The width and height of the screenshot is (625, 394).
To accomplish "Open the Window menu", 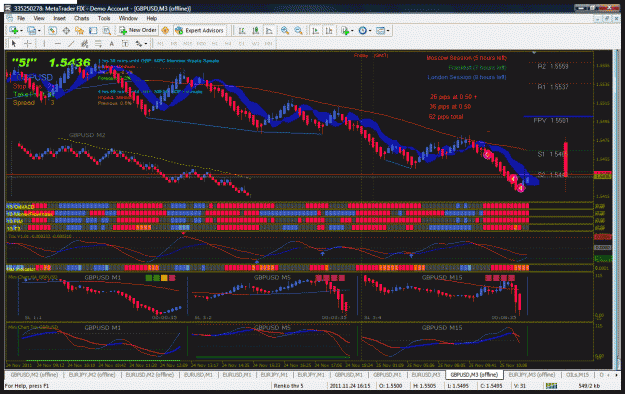I will click(x=128, y=18).
